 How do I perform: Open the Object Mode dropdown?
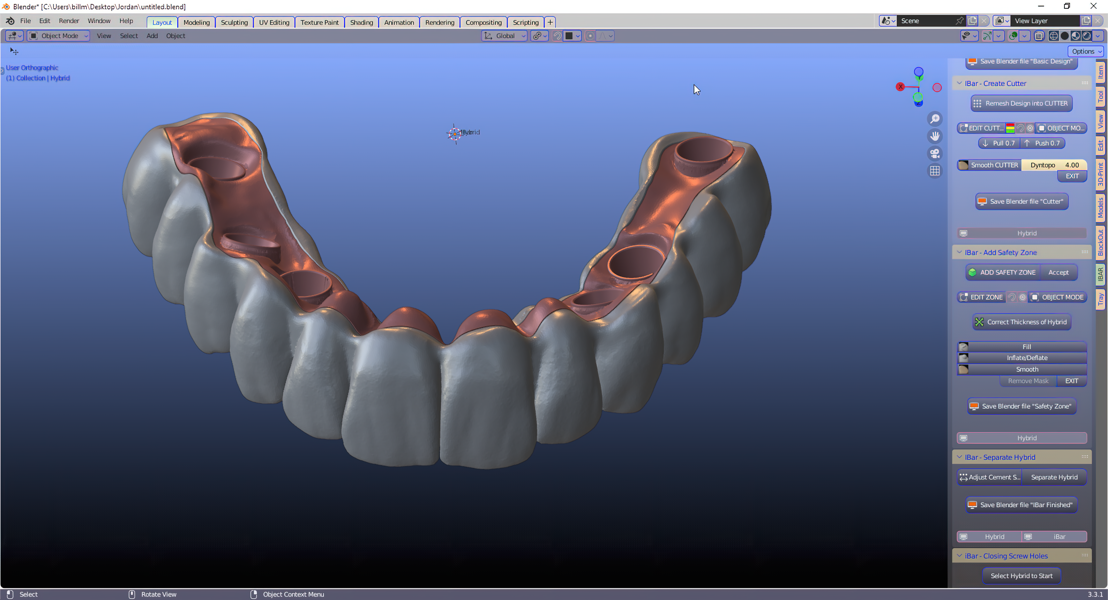[59, 36]
